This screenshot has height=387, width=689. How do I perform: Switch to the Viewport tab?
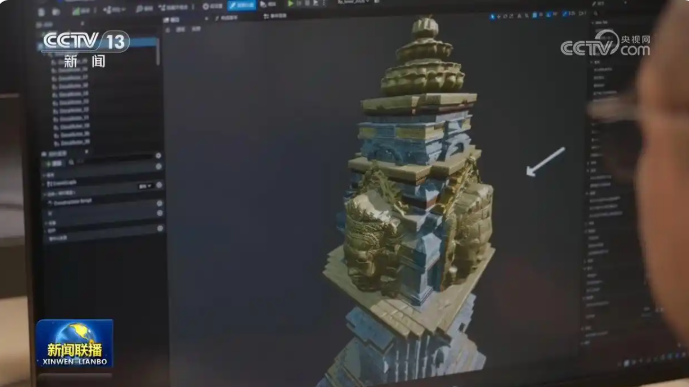(x=172, y=20)
